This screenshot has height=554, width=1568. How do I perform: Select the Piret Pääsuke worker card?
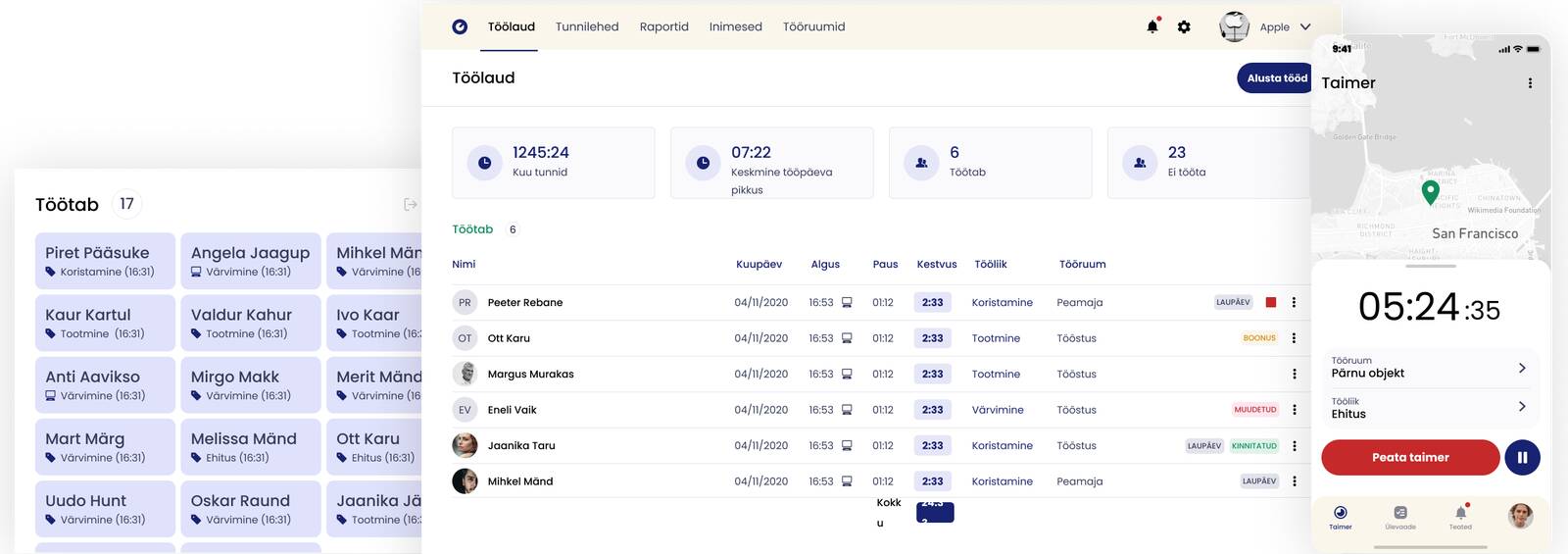[105, 261]
